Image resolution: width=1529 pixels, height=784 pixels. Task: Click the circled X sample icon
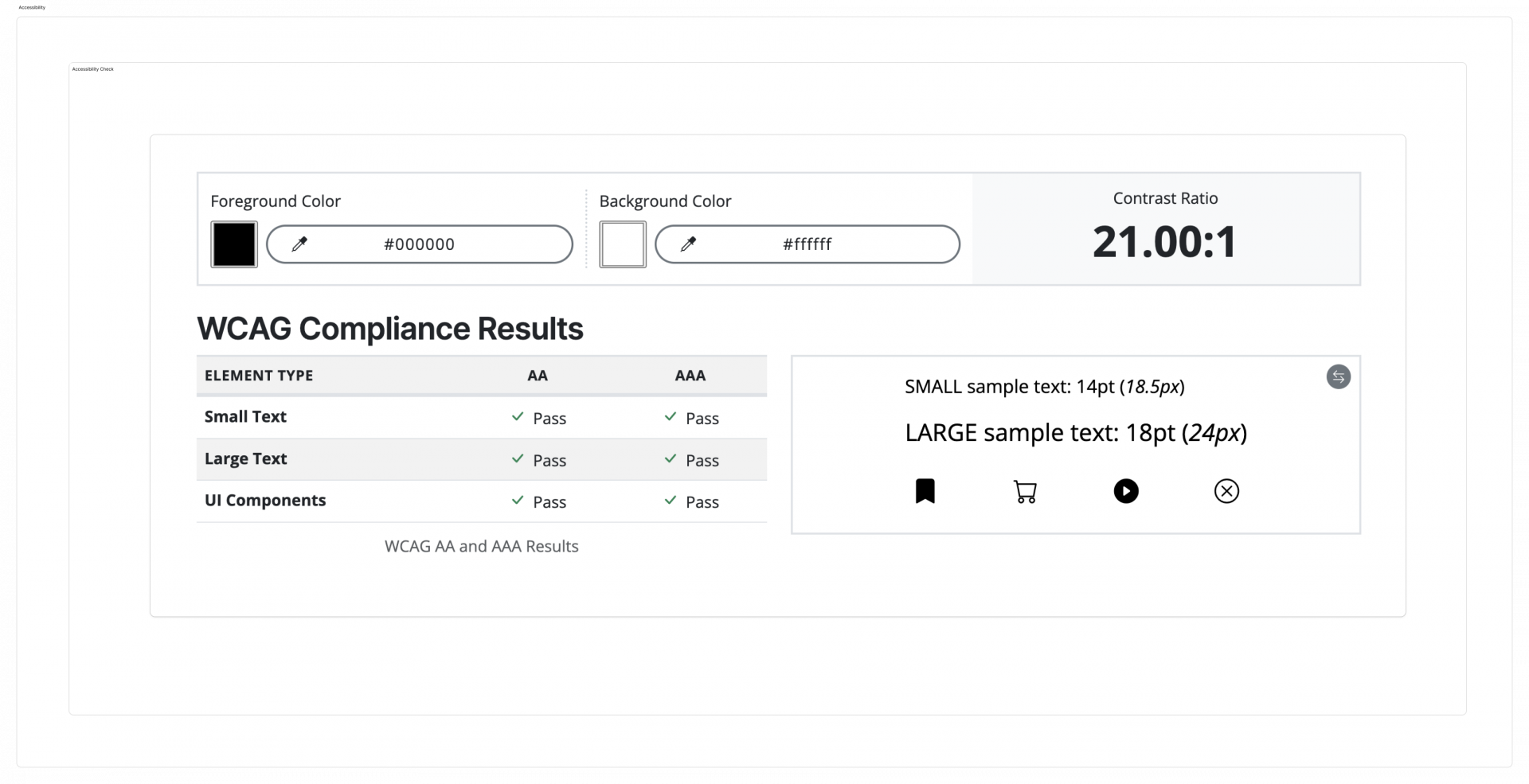[1226, 491]
